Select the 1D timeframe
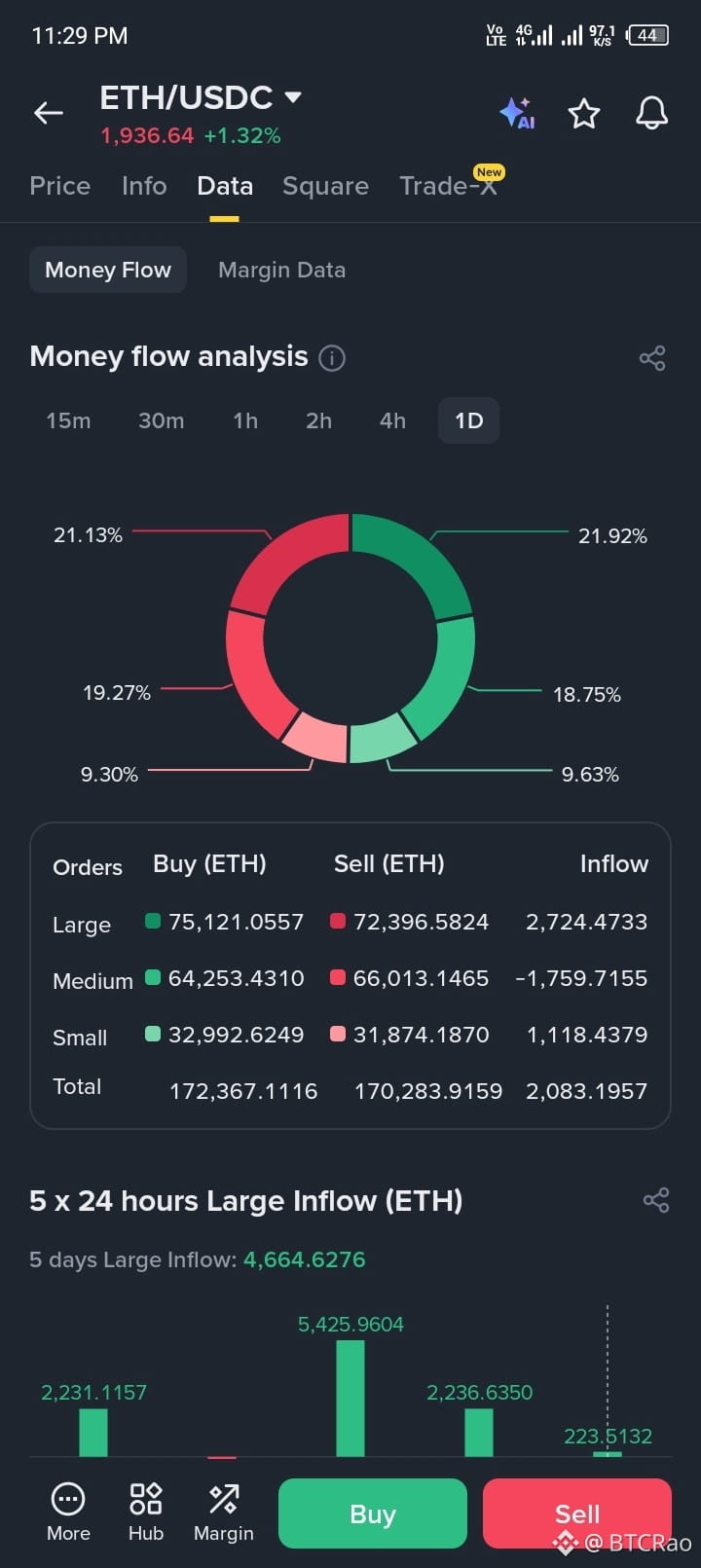 point(468,420)
